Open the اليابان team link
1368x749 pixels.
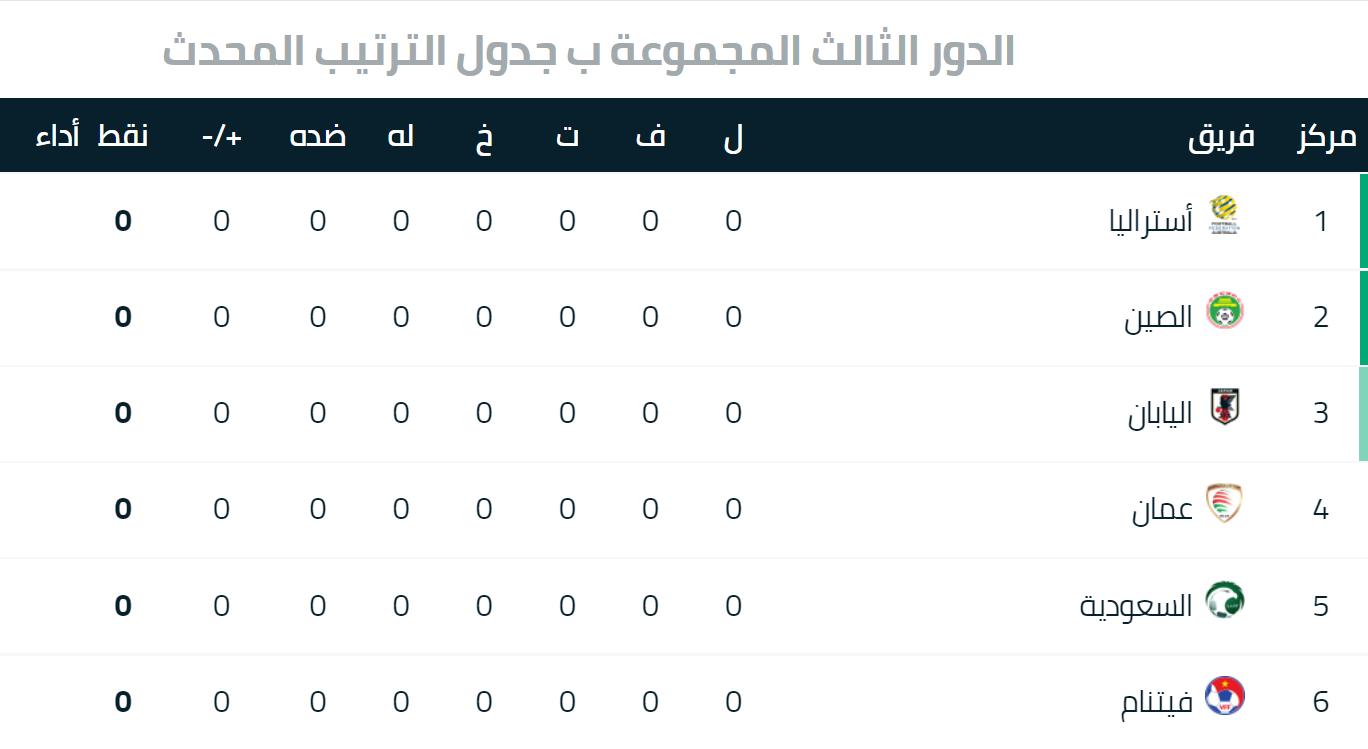1160,413
